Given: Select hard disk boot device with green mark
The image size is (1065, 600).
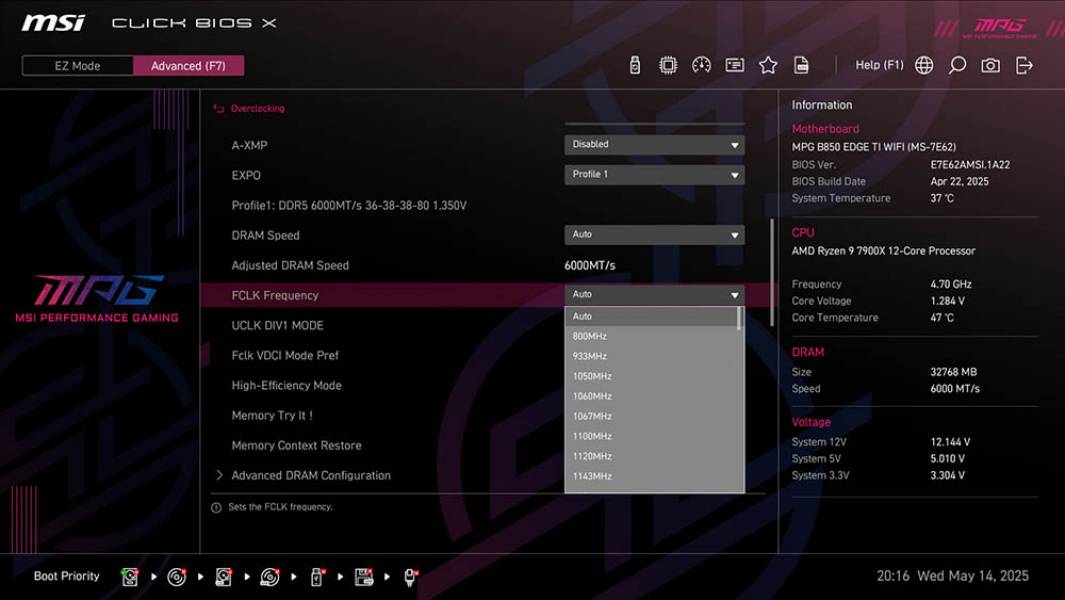Looking at the screenshot, I should click(129, 577).
